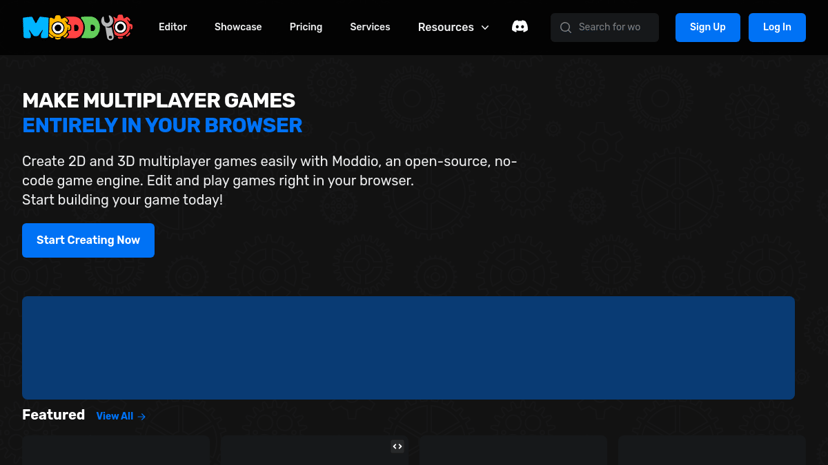828x465 pixels.
Task: Click the ENTIRELY IN YOUR BROWSER heading
Action: click(x=162, y=126)
